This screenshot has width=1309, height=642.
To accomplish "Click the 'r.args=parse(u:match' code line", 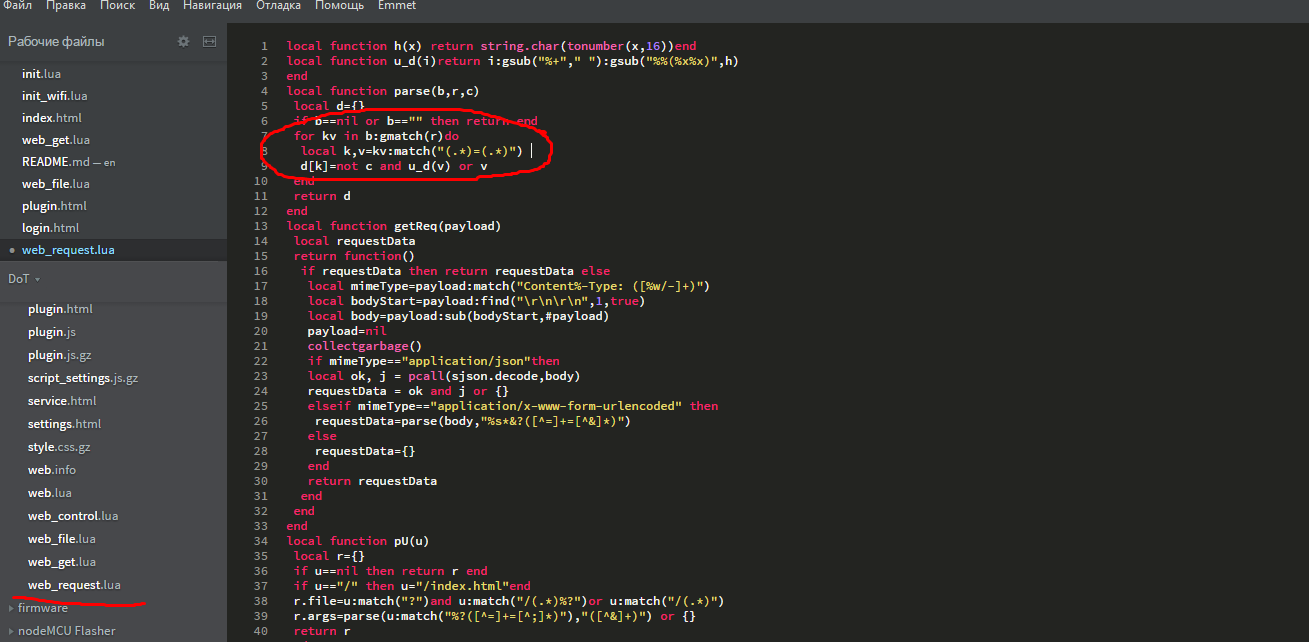I will click(494, 616).
